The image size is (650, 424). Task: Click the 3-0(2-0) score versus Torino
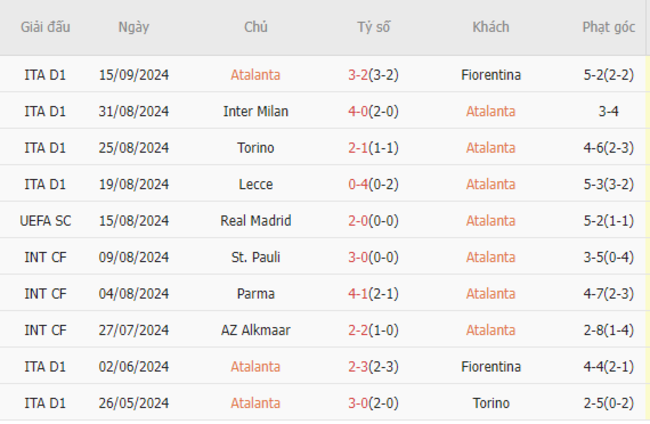(373, 403)
